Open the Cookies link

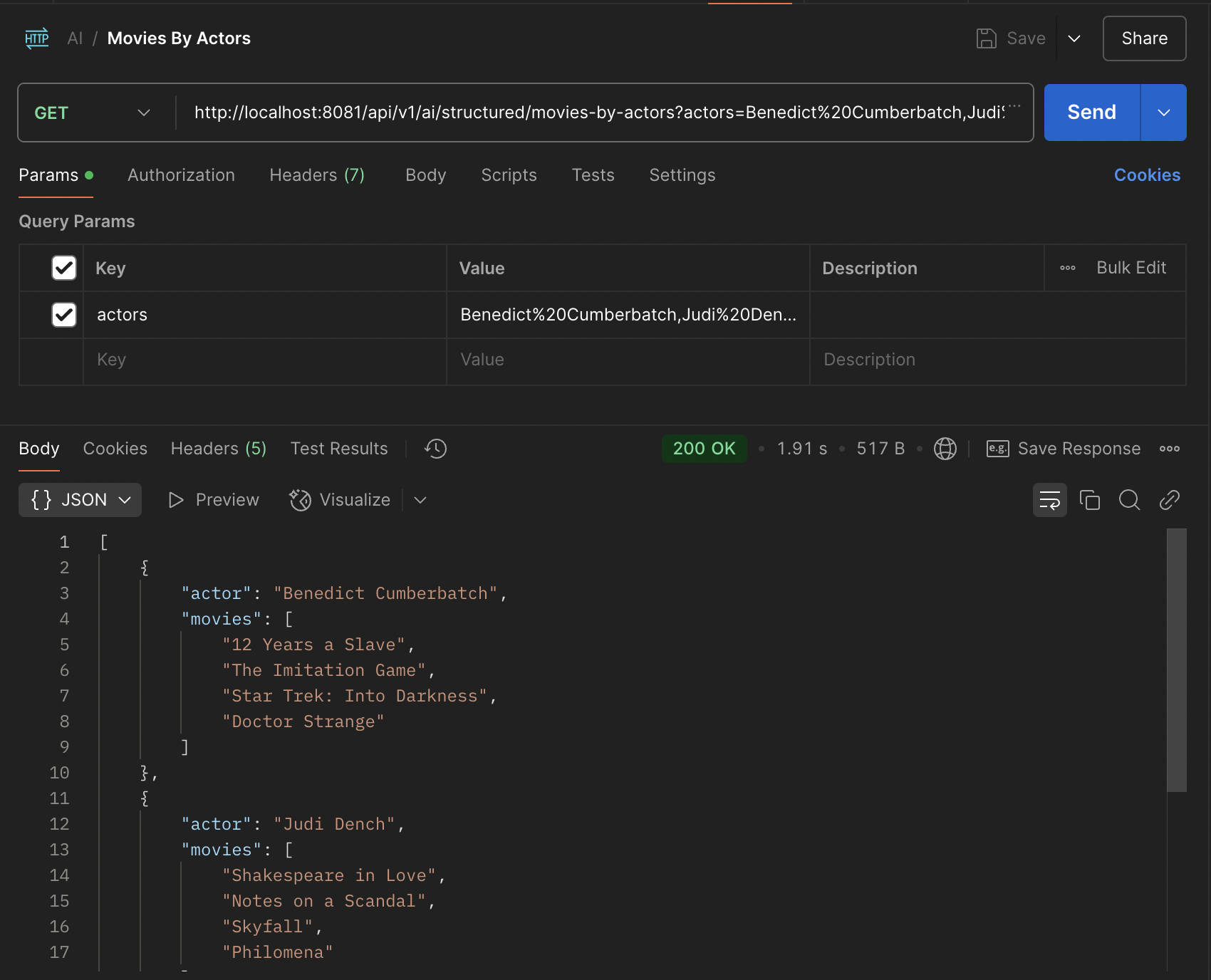[x=1147, y=175]
